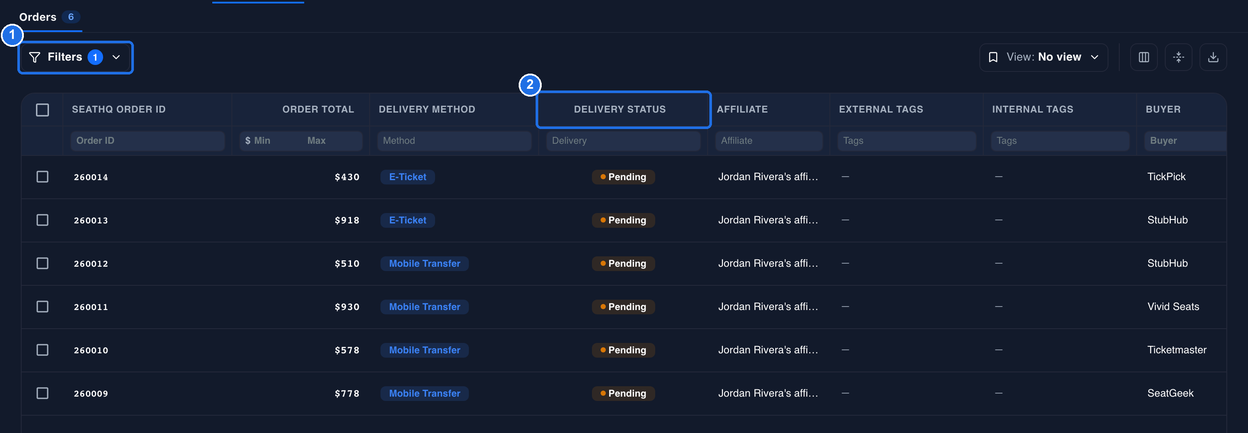Click the SeatGeek buyer cell
This screenshot has width=1248, height=433.
pyautogui.click(x=1170, y=394)
